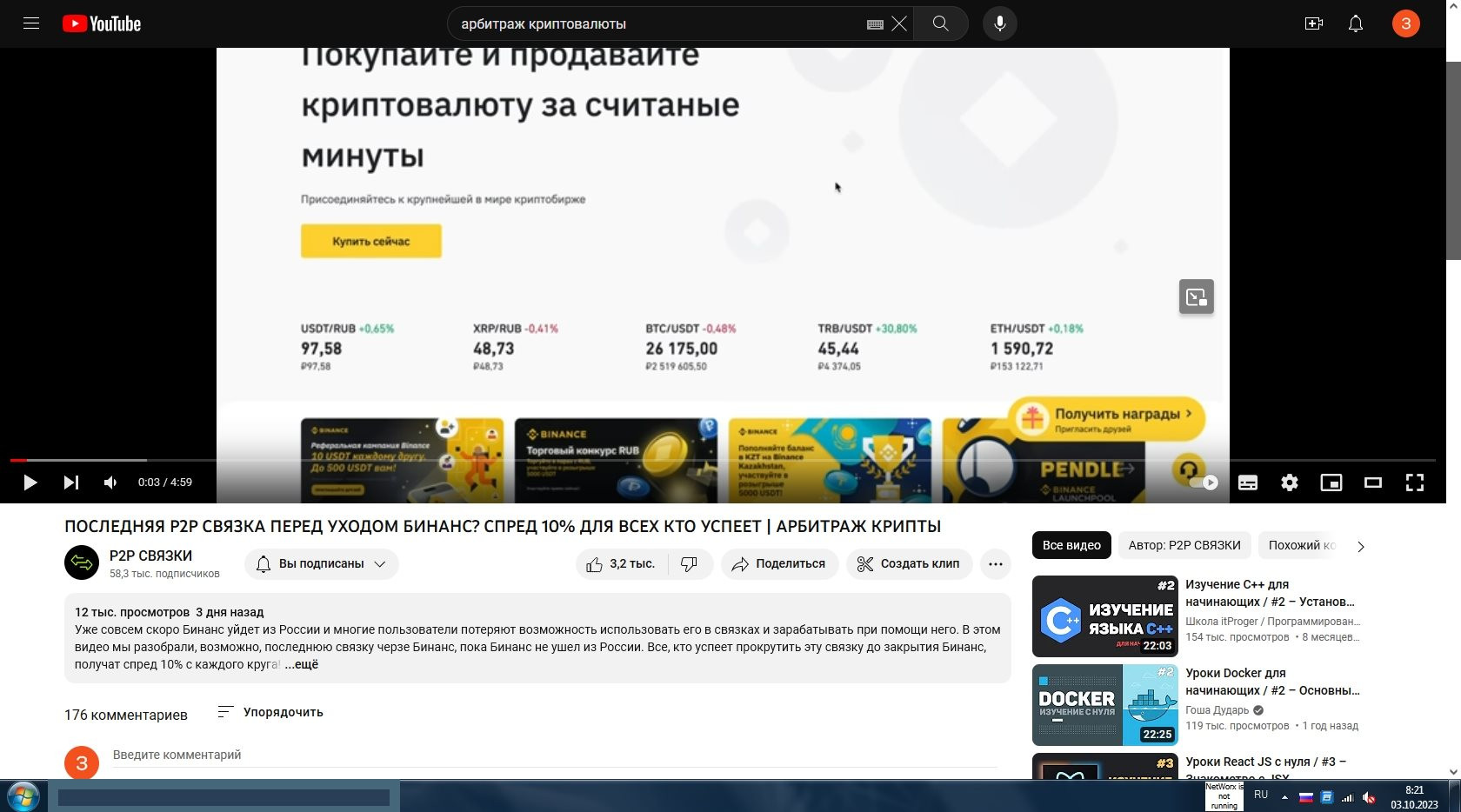Open the Create video menu
1461x812 pixels.
(x=1314, y=23)
